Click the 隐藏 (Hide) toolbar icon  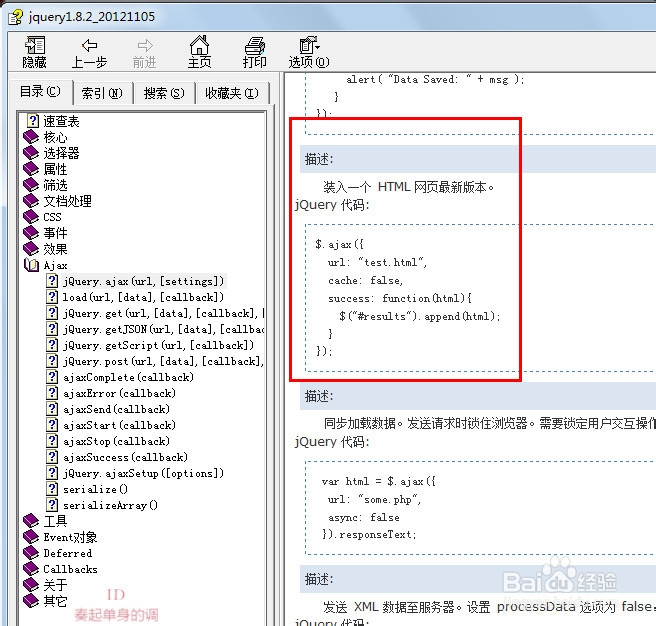[x=34, y=45]
